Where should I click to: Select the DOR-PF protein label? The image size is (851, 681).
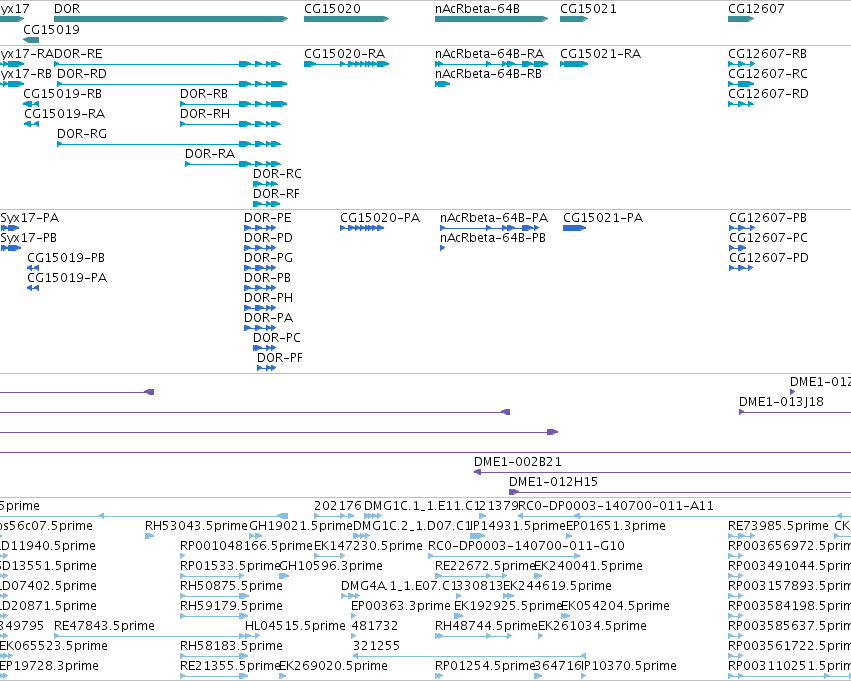[280, 359]
